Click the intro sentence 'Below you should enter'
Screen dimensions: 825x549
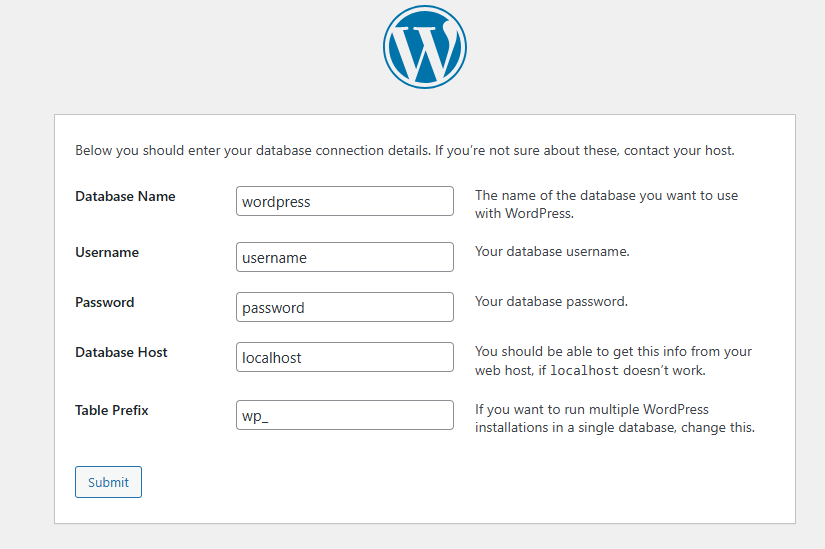point(405,151)
